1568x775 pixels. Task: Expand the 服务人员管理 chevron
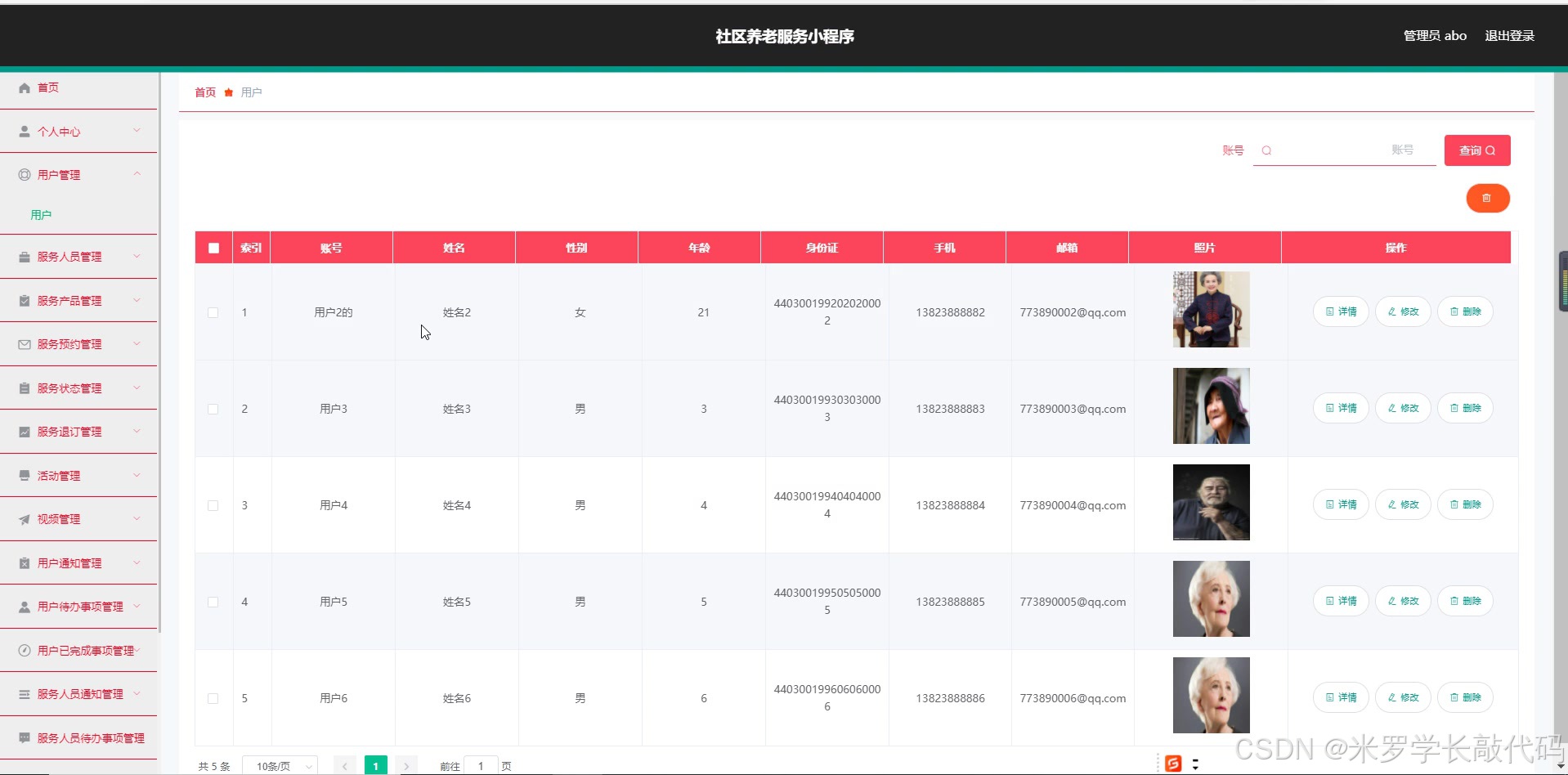(x=137, y=256)
